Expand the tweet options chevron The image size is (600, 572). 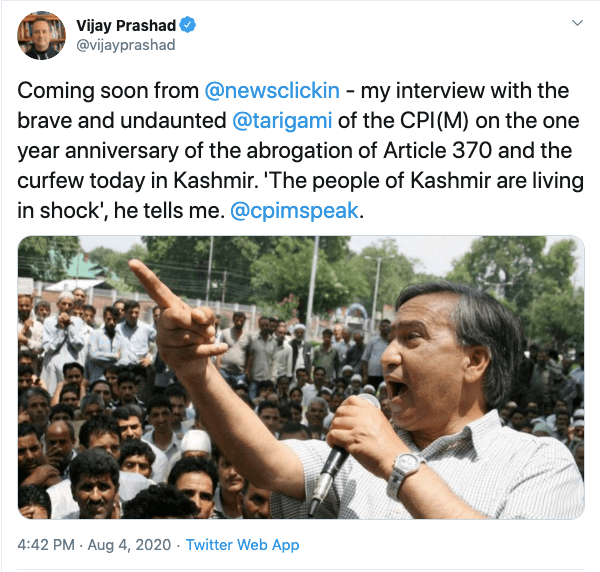click(x=577, y=23)
